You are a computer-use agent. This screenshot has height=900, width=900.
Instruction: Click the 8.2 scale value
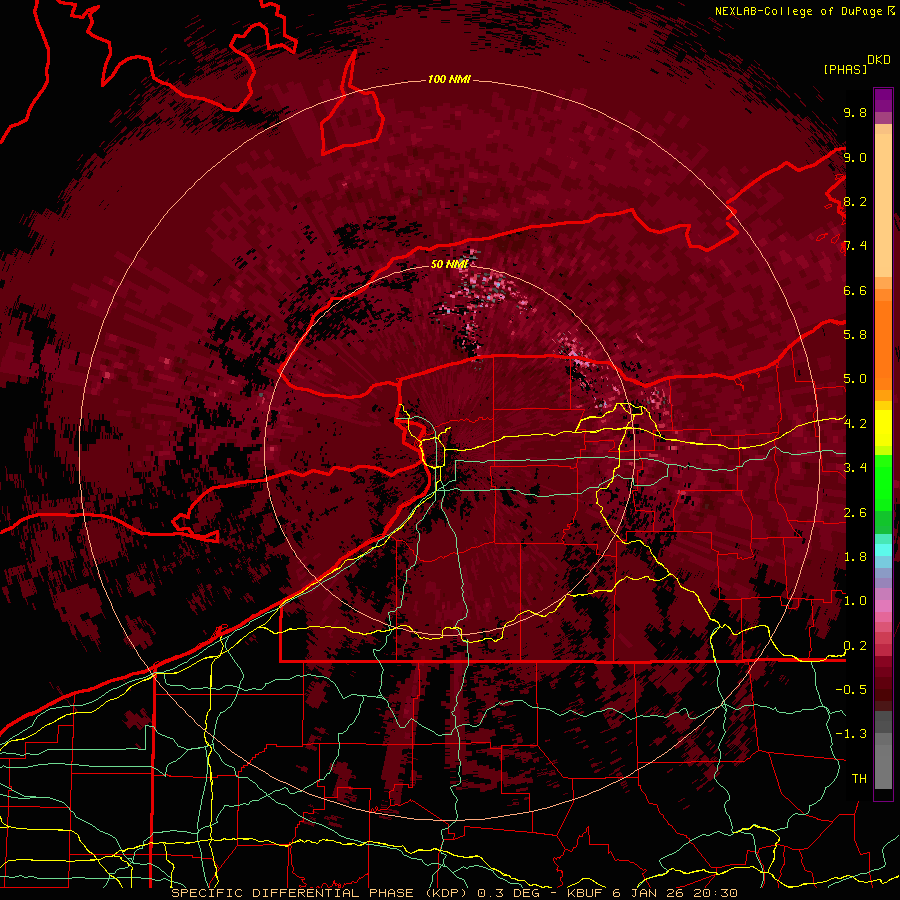coord(855,201)
